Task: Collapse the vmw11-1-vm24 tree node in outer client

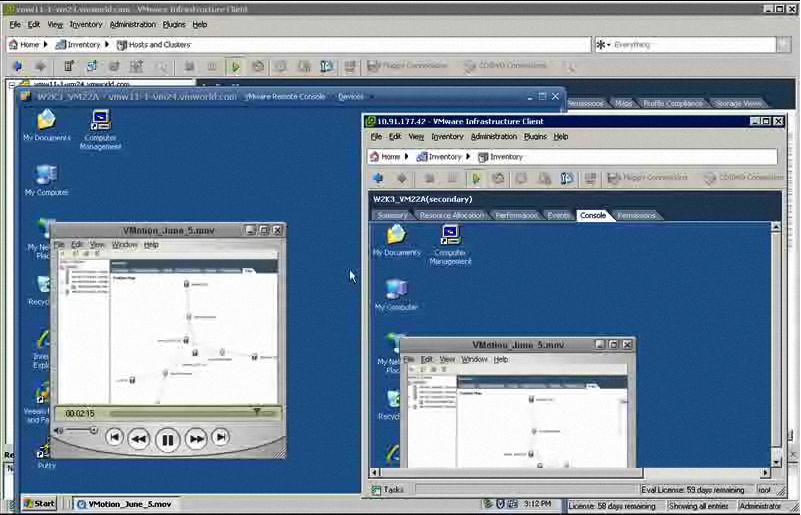Action: point(12,84)
